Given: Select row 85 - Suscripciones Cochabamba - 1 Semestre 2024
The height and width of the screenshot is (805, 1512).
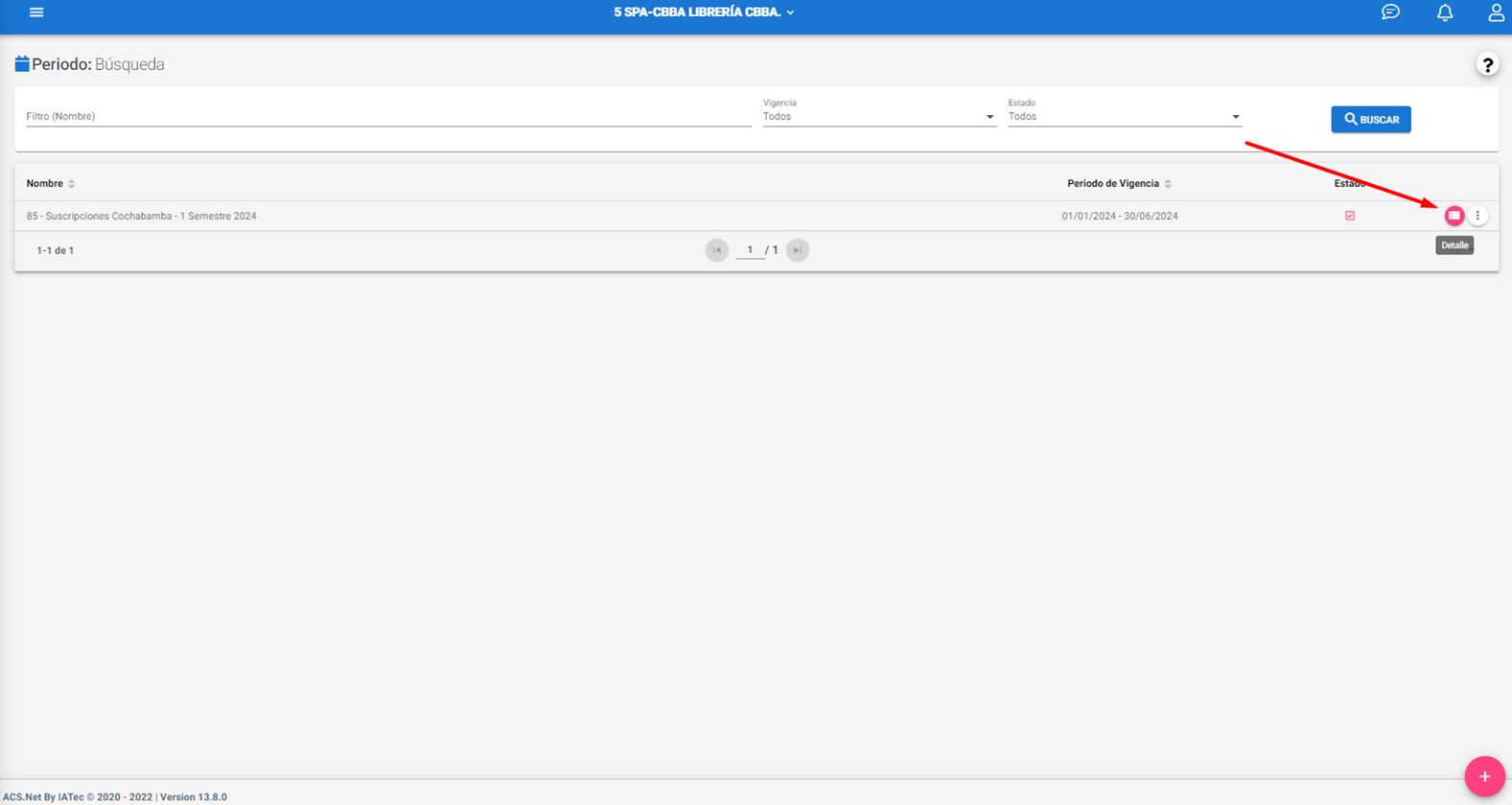Looking at the screenshot, I should tap(756, 216).
